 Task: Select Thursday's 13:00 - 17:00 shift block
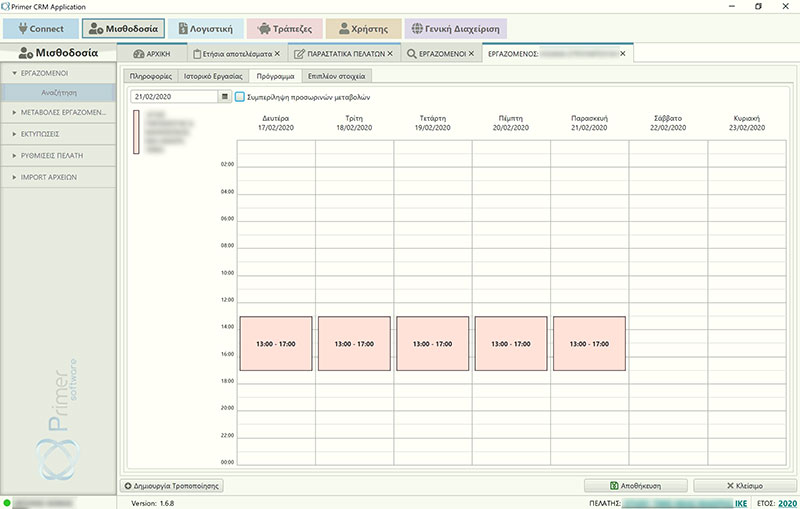click(x=511, y=343)
